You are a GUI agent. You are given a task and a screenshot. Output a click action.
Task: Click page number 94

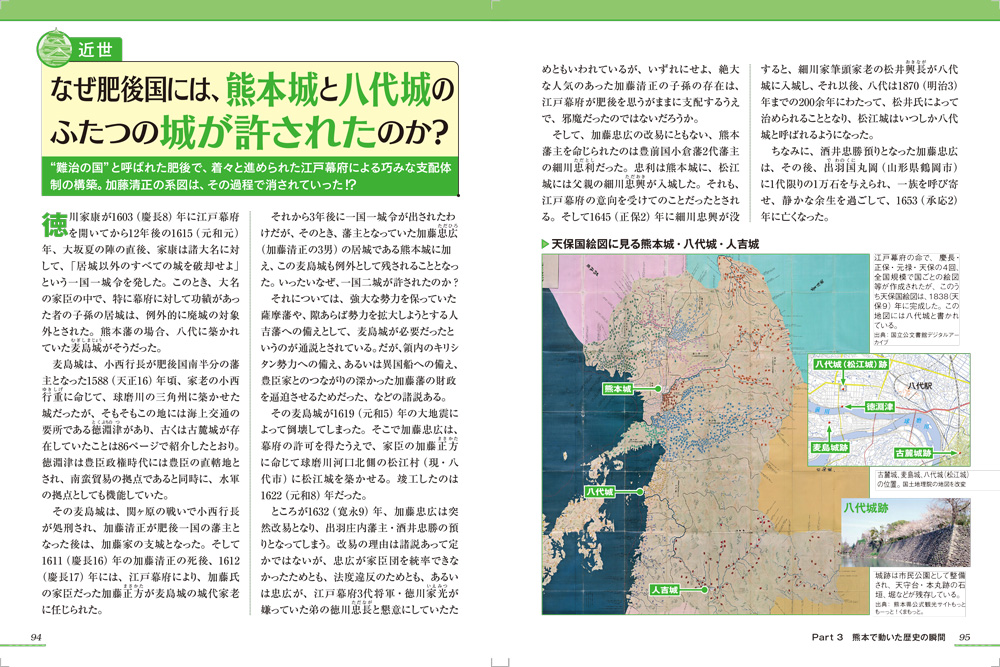click(x=36, y=636)
